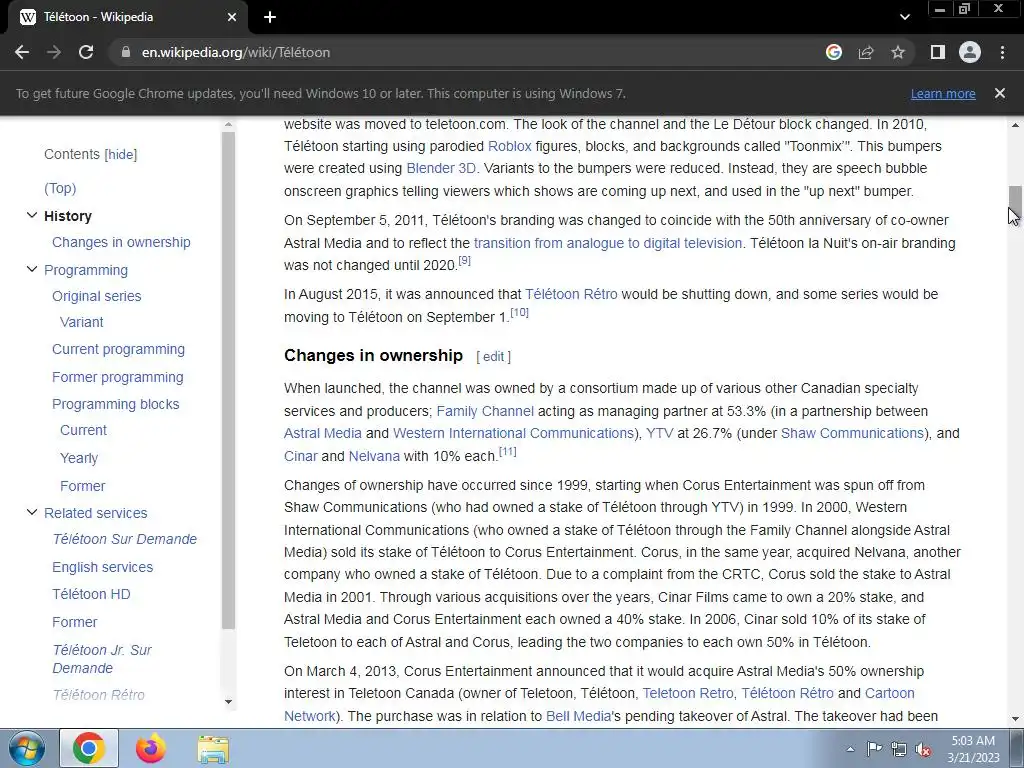
Task: Open the Chrome profile avatar
Action: pyautogui.click(x=970, y=52)
